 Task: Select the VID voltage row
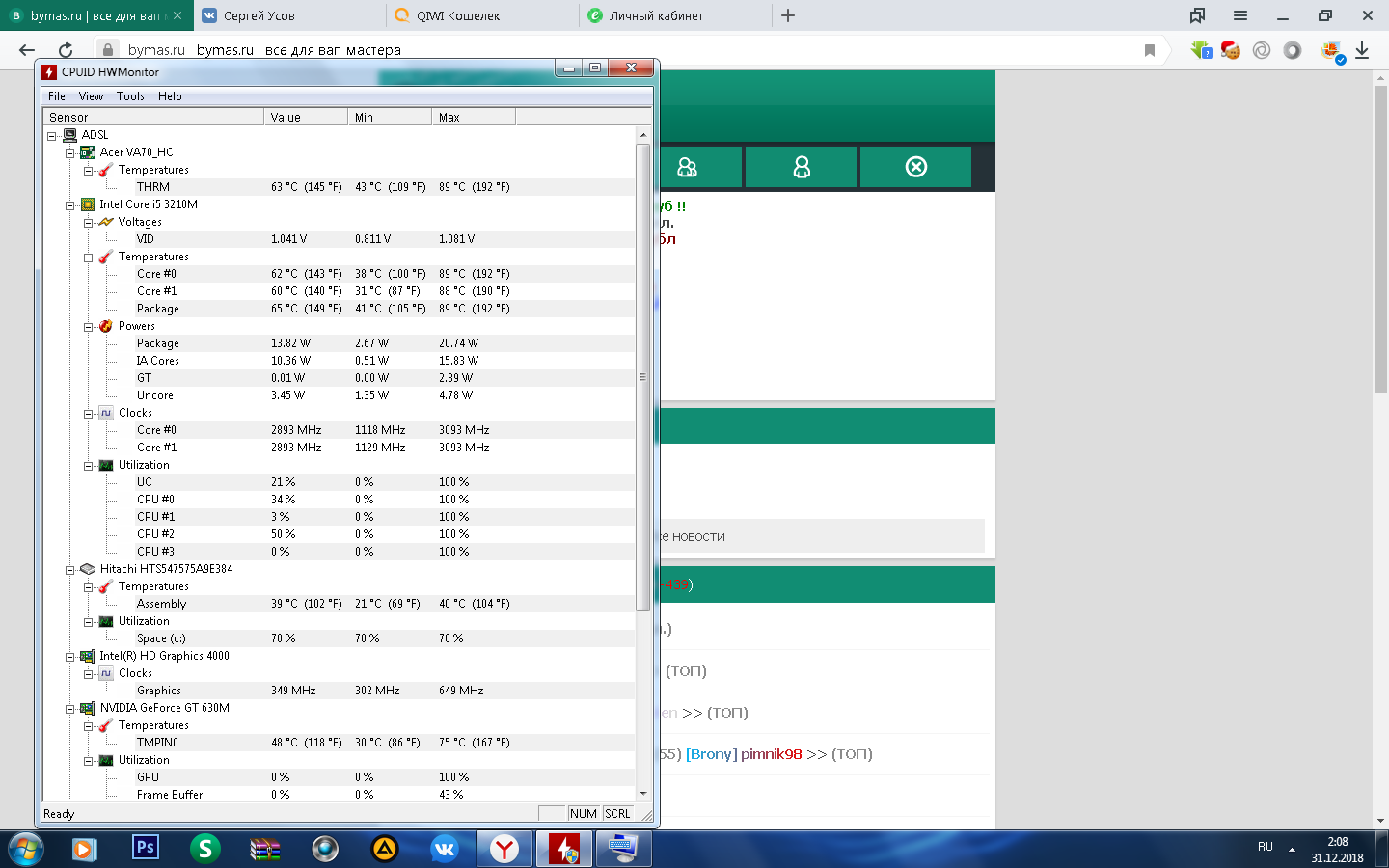coord(340,239)
